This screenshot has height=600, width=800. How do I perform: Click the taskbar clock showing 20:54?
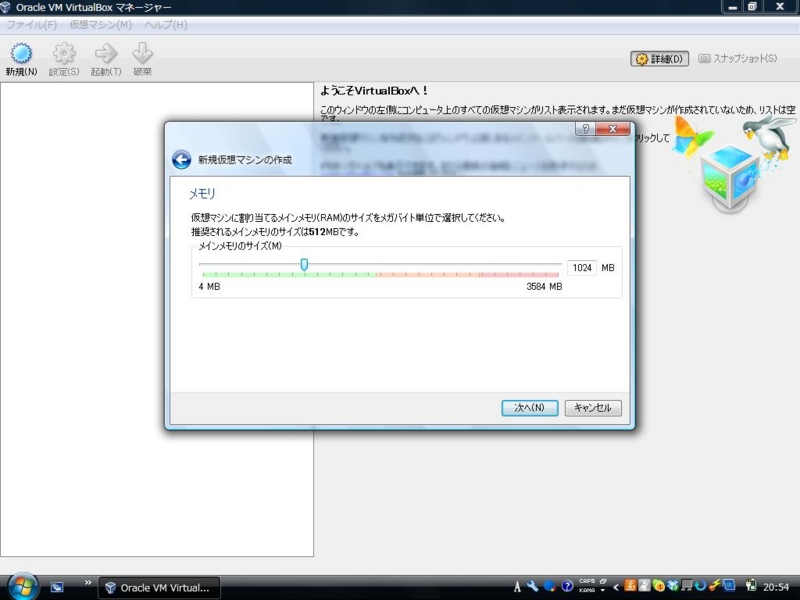(x=776, y=587)
